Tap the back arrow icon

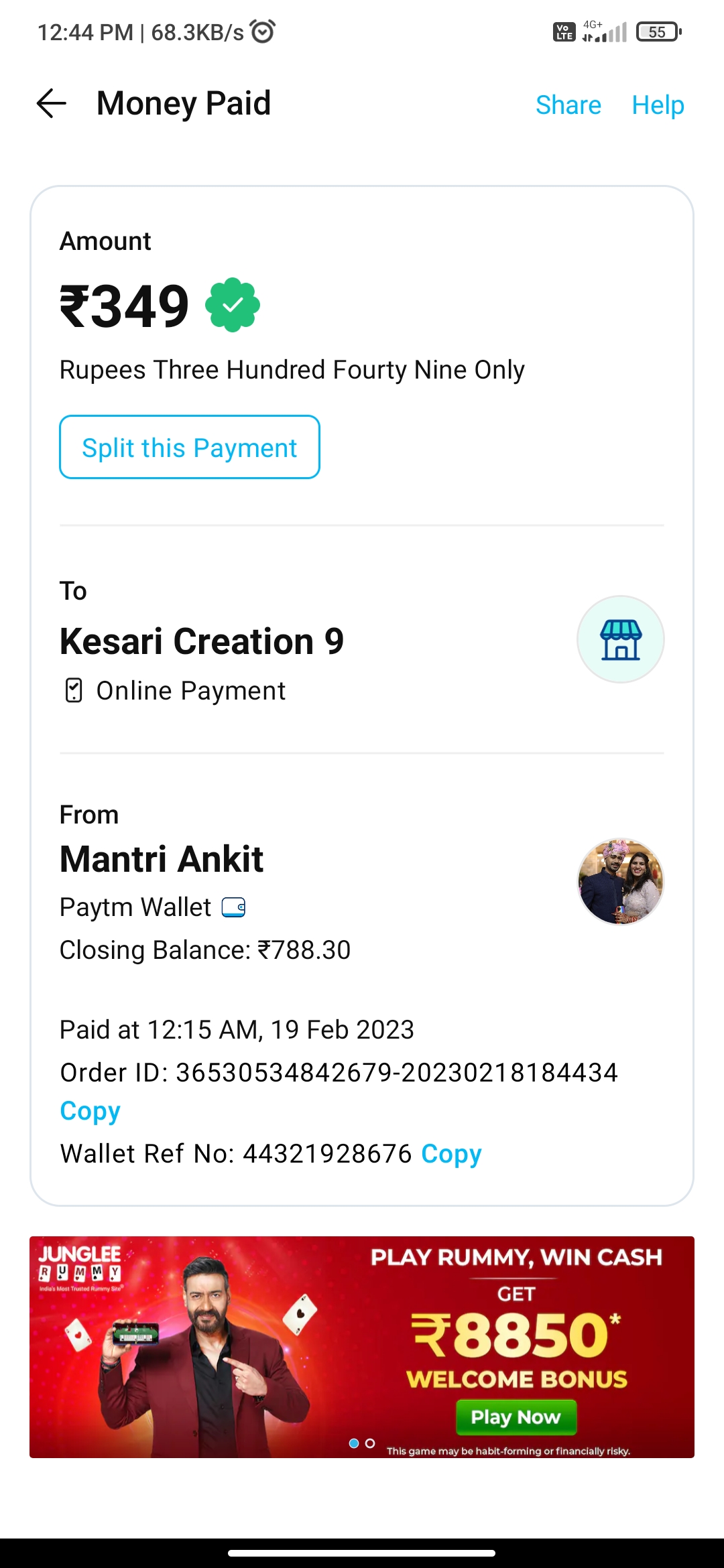[52, 104]
